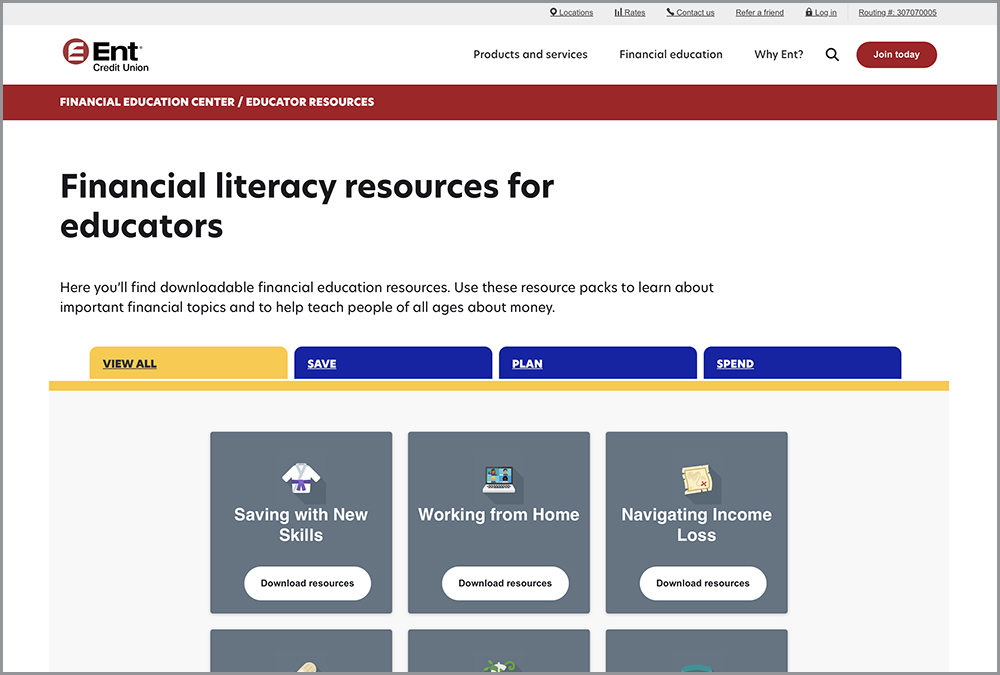Click the treasure map icon on Income Loss
The width and height of the screenshot is (1000, 675).
point(697,479)
